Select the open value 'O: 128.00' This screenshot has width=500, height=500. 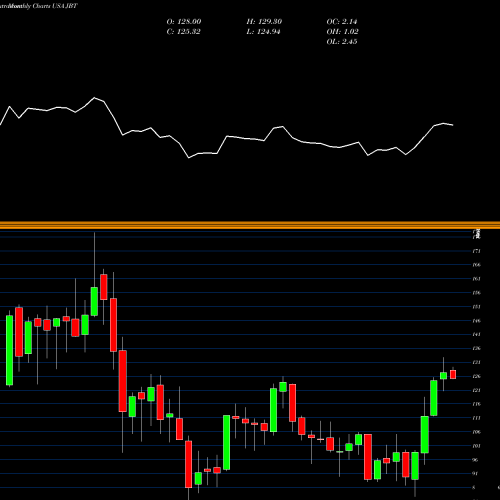pyautogui.click(x=184, y=22)
